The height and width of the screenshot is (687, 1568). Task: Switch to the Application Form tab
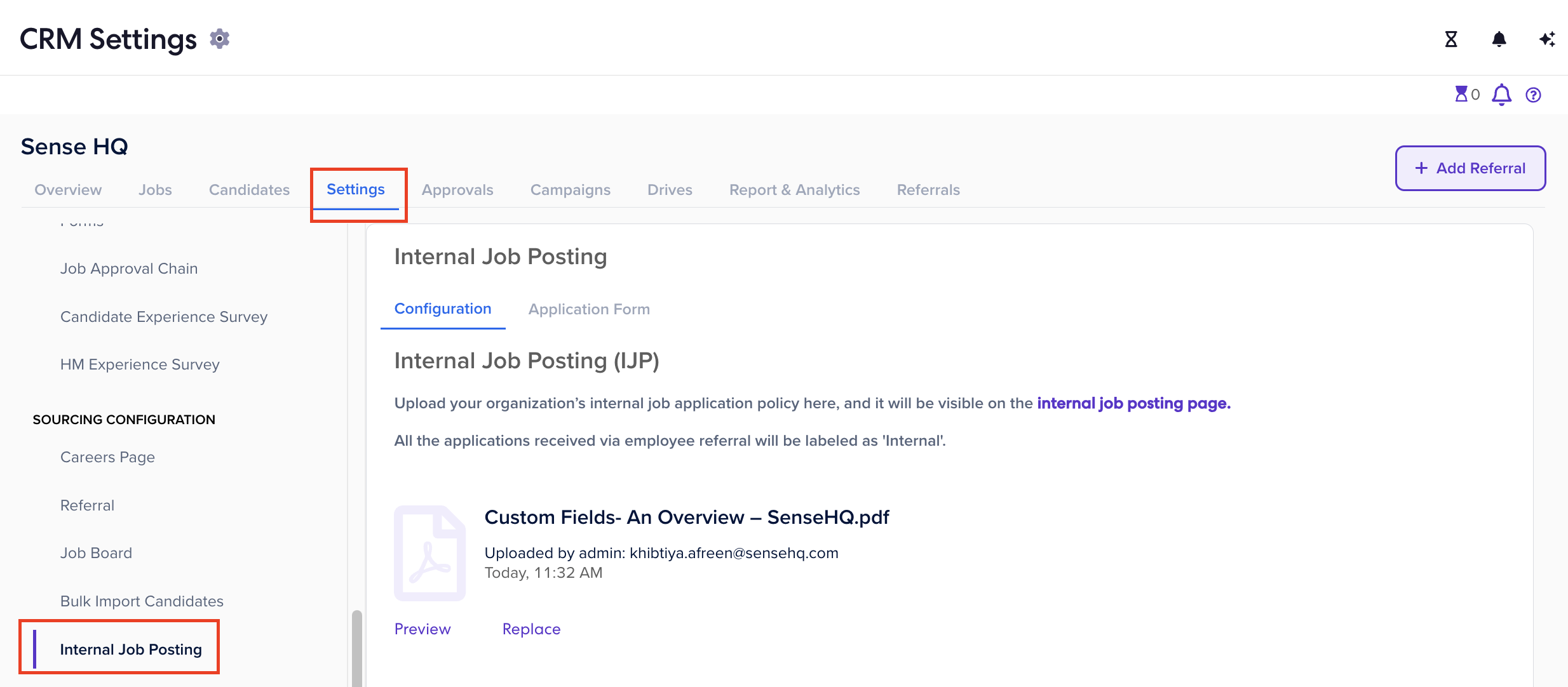pos(589,309)
